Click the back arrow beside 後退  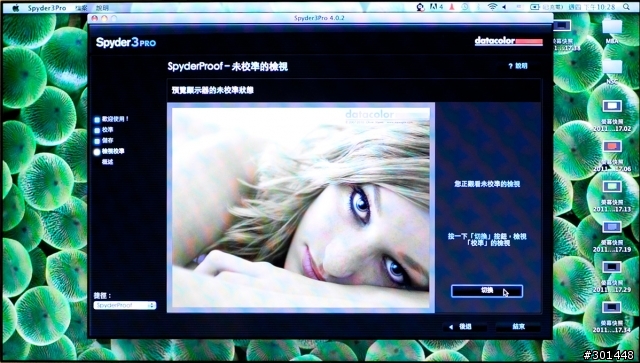(x=451, y=327)
